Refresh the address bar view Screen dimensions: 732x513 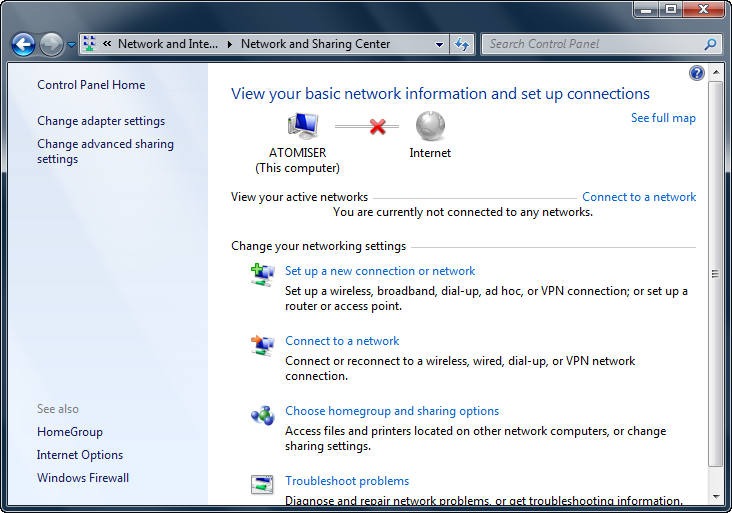click(x=462, y=44)
